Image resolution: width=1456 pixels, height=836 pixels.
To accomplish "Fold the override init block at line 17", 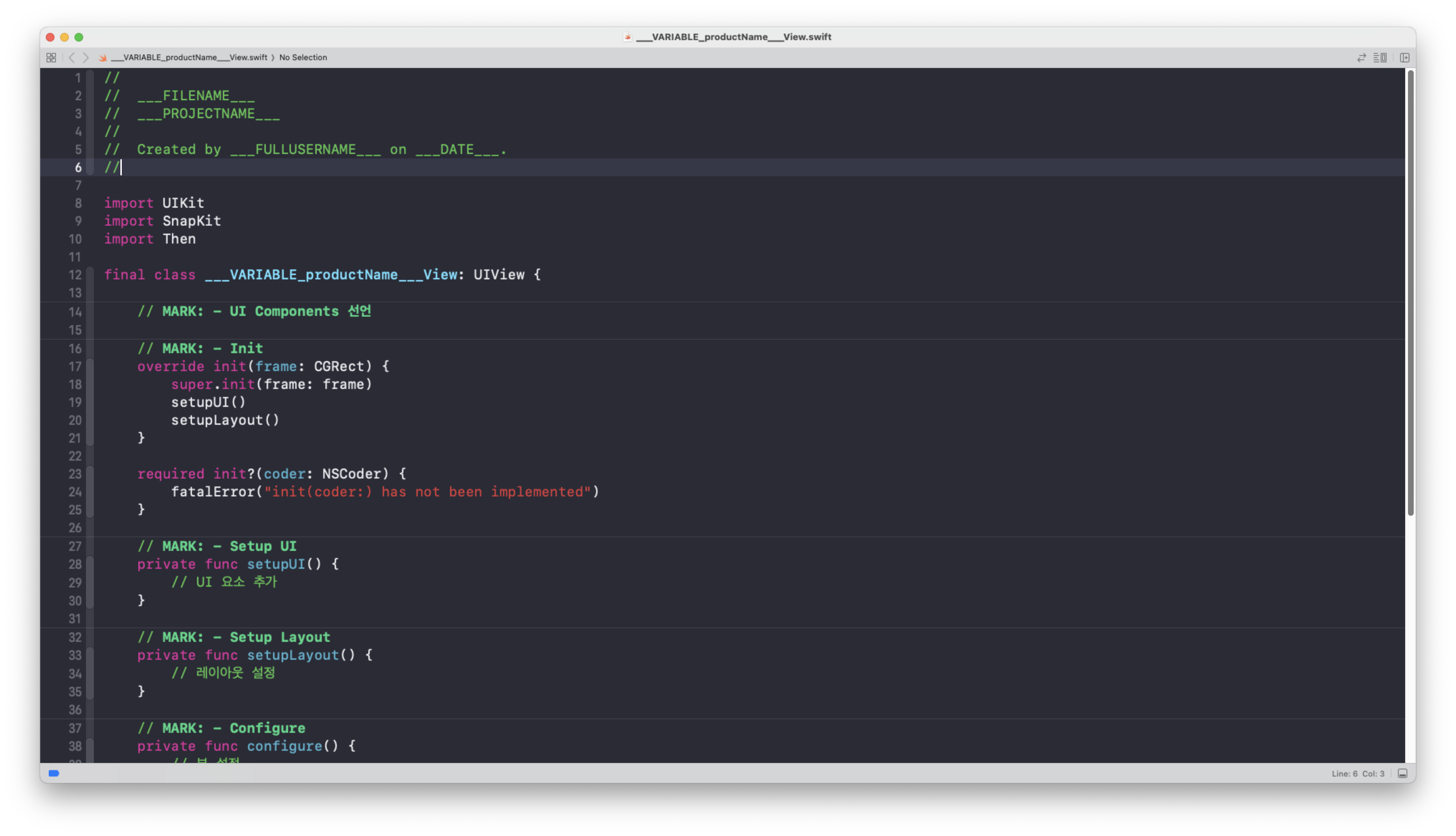I will pos(90,366).
